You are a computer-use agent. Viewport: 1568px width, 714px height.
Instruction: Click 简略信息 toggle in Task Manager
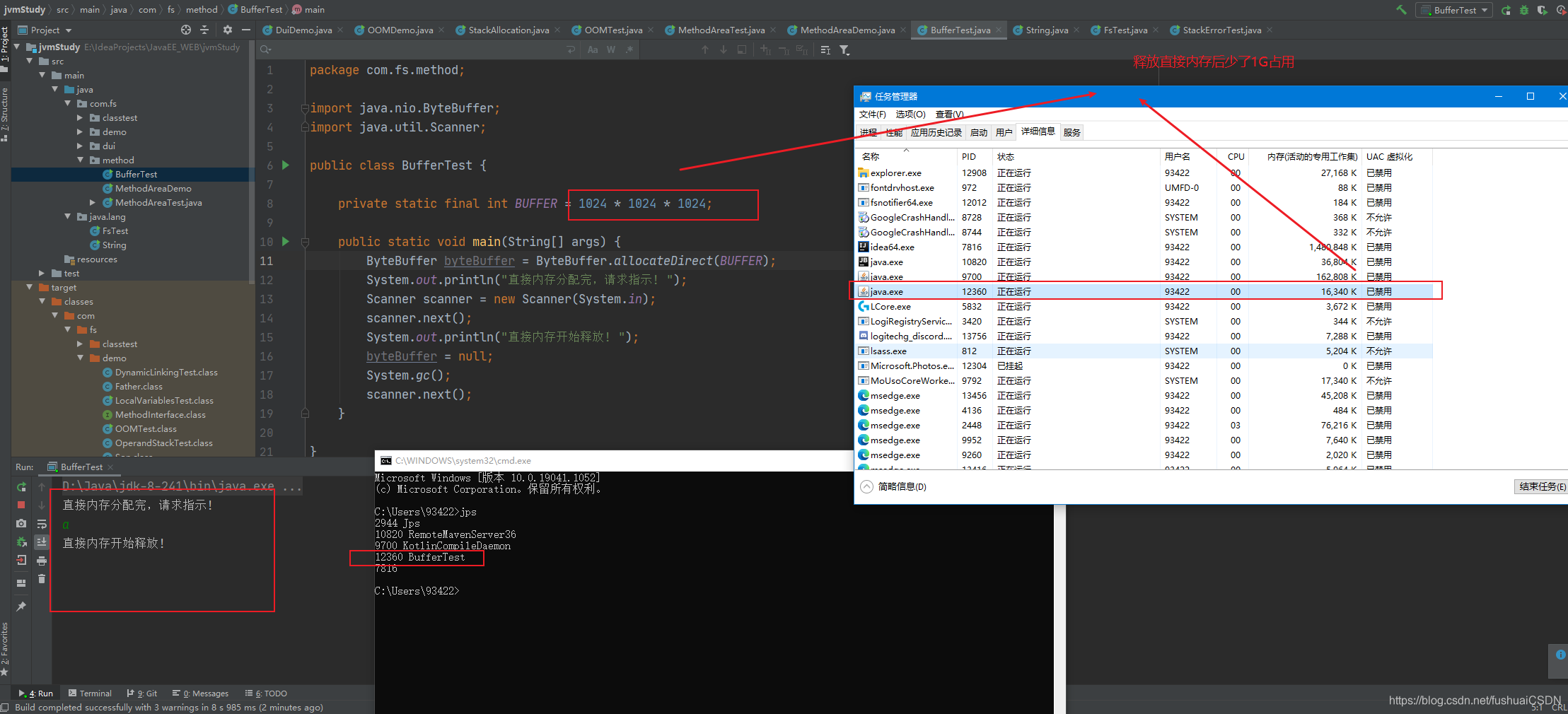(893, 486)
